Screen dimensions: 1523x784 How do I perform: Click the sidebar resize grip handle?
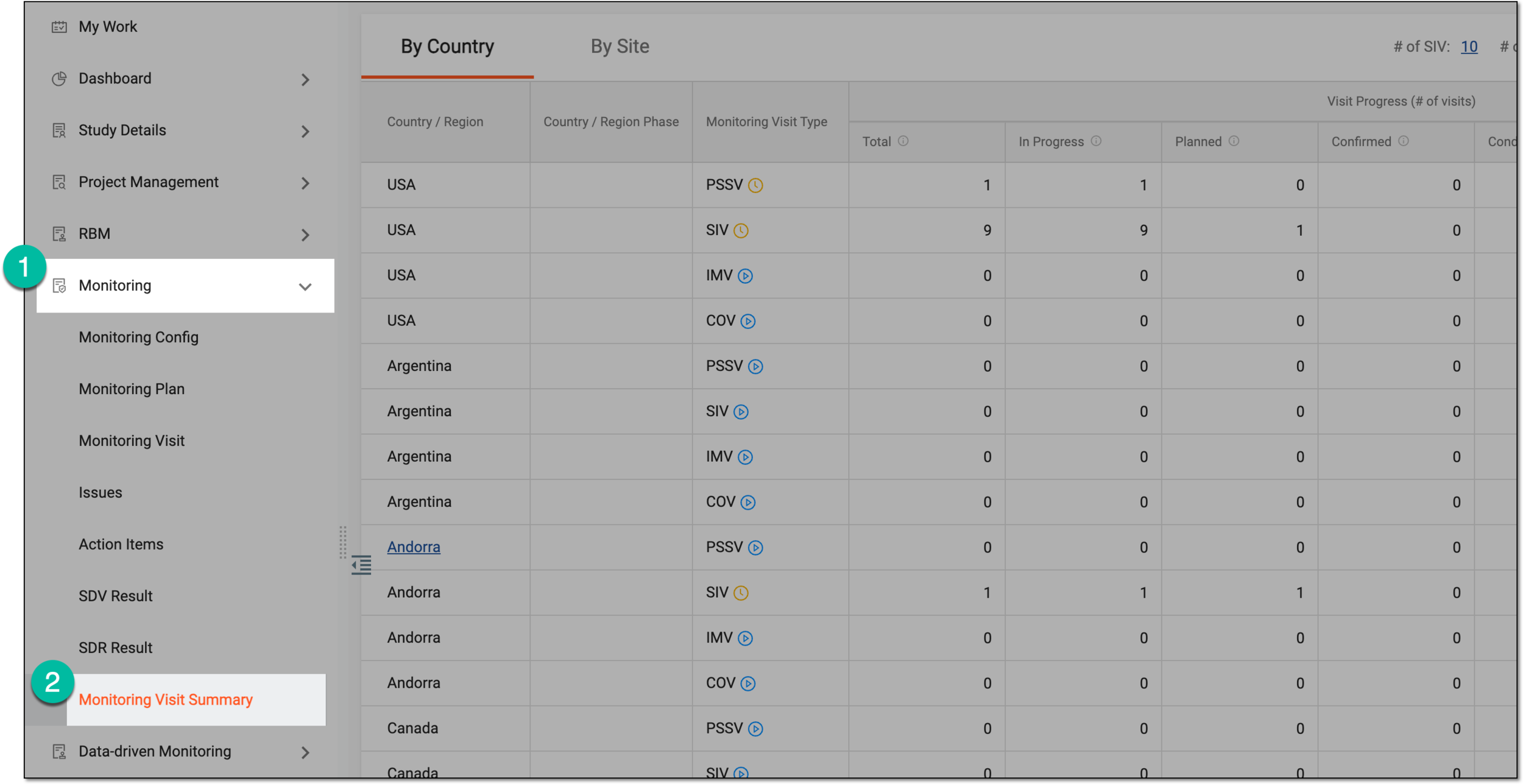pos(343,542)
